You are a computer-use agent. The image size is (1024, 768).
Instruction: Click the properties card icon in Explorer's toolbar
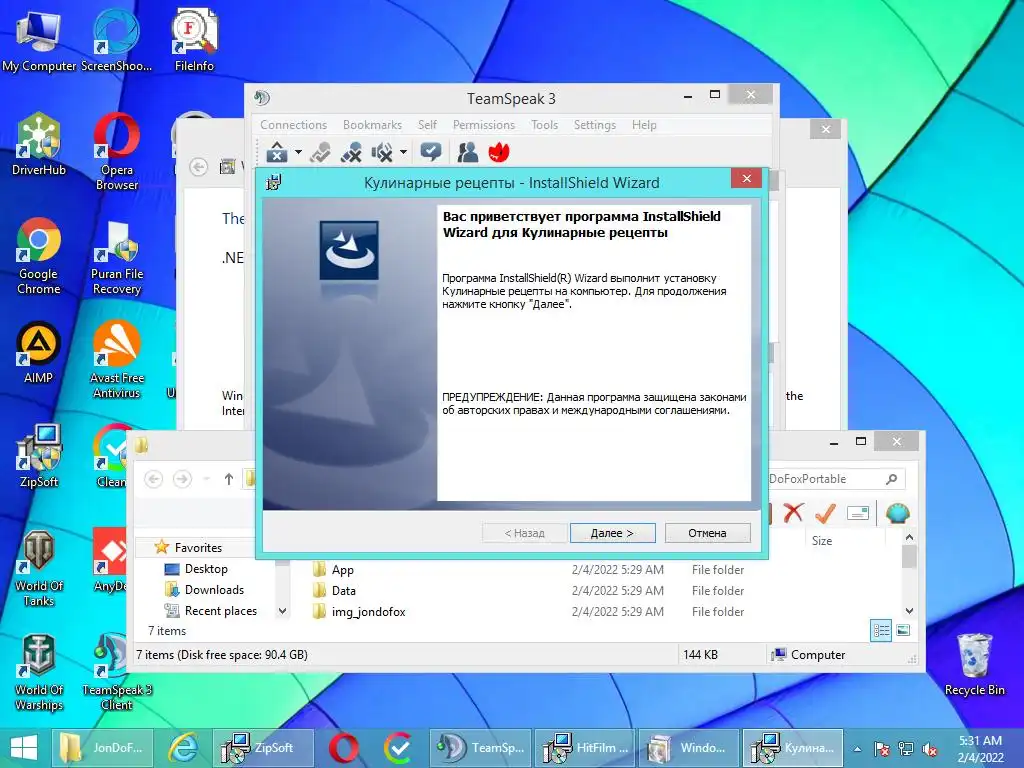click(858, 514)
